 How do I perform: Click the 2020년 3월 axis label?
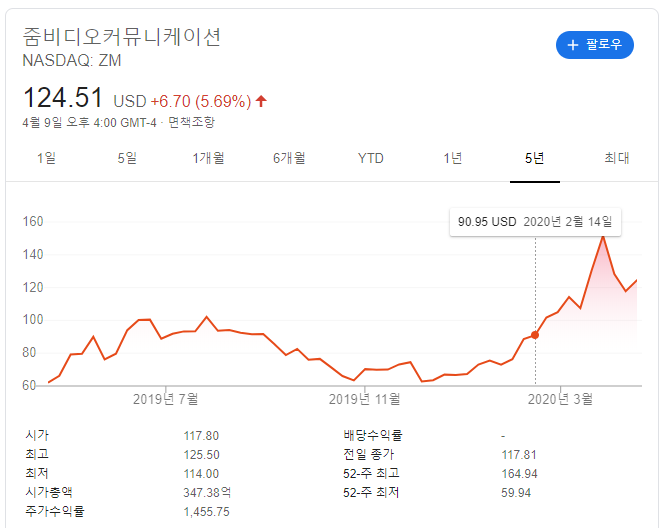coord(560,399)
